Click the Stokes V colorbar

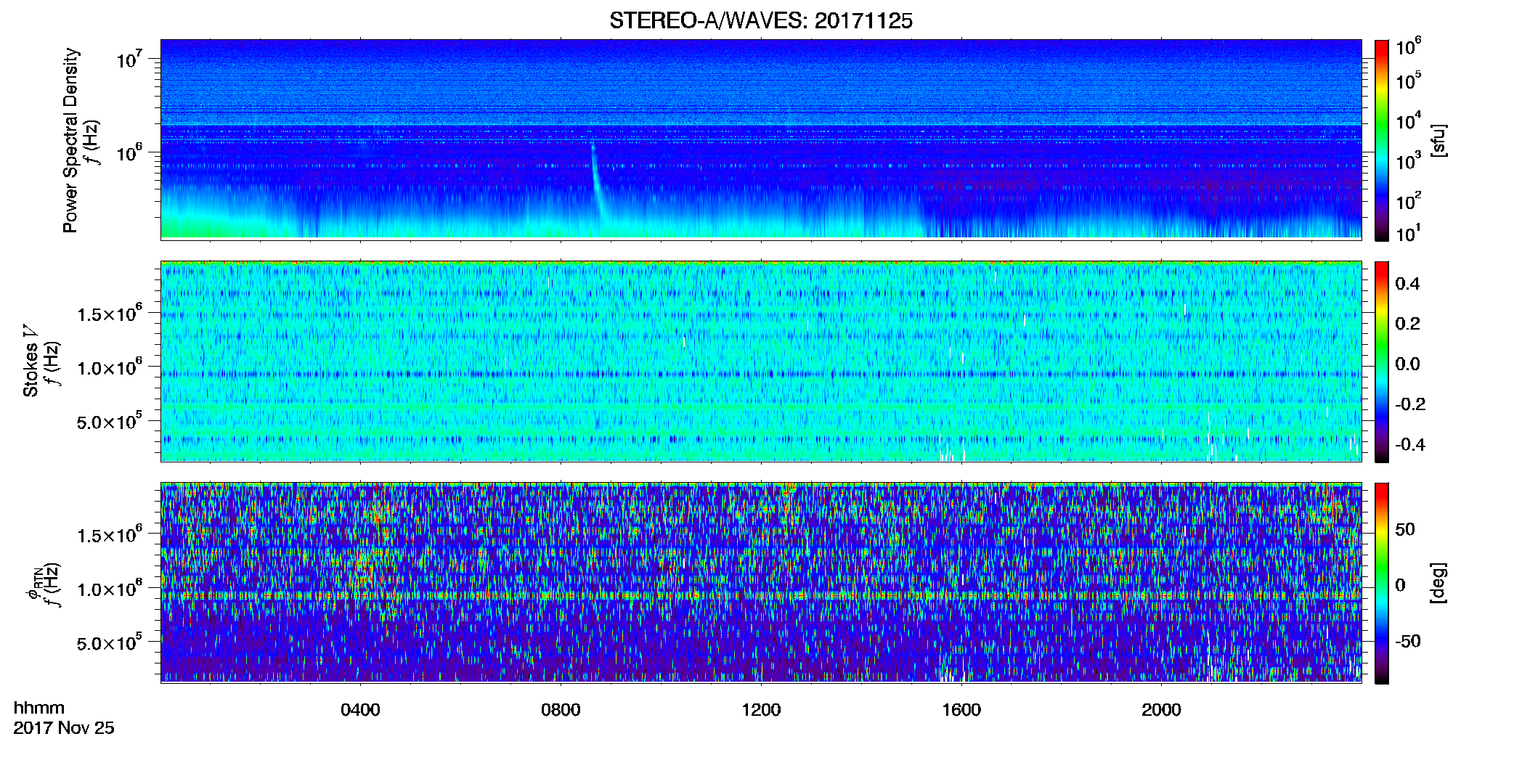tap(1382, 362)
